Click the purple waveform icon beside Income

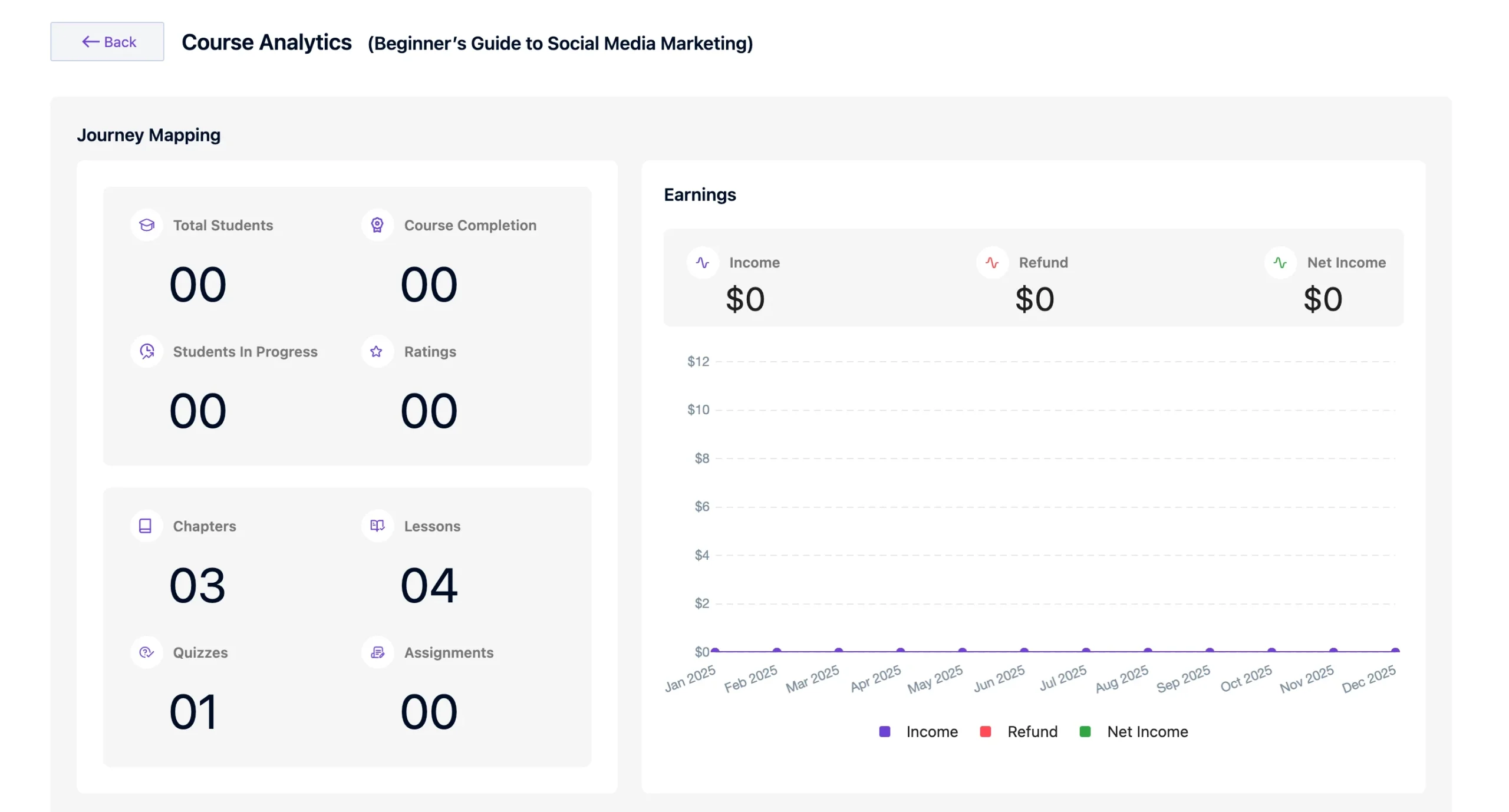click(x=703, y=263)
